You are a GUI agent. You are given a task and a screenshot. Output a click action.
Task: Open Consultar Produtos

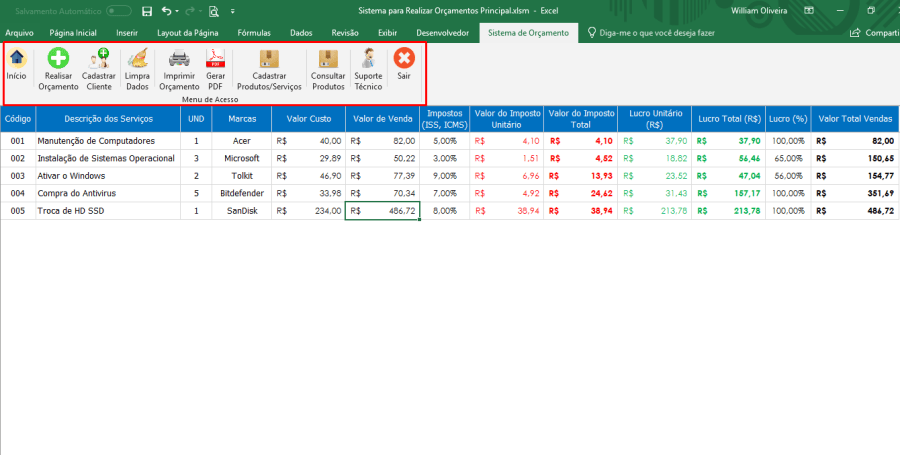coord(328,69)
